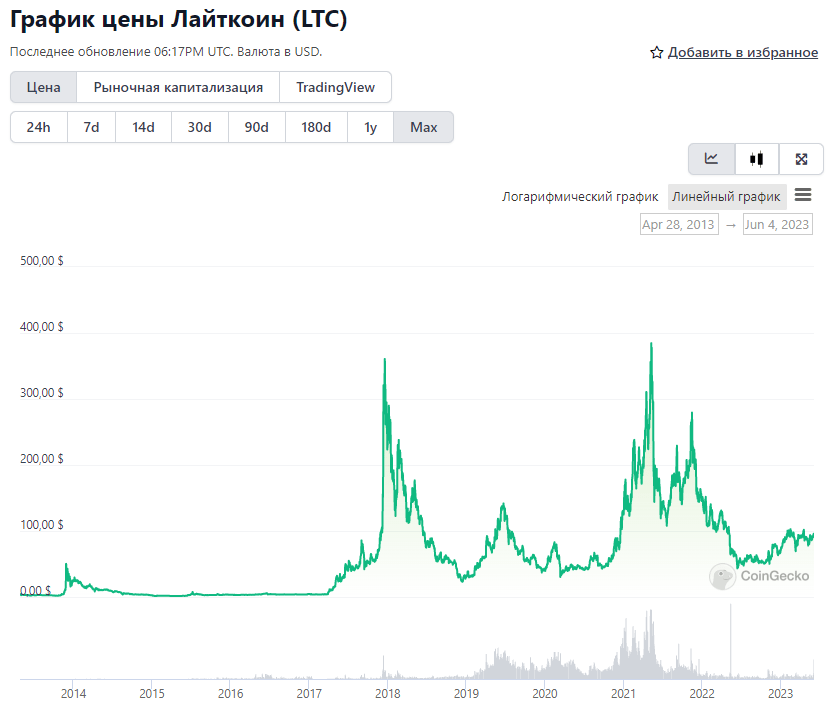Viewport: 834px width, 719px height.
Task: Click the 0,00 $ axis label
Action: pyautogui.click(x=36, y=590)
